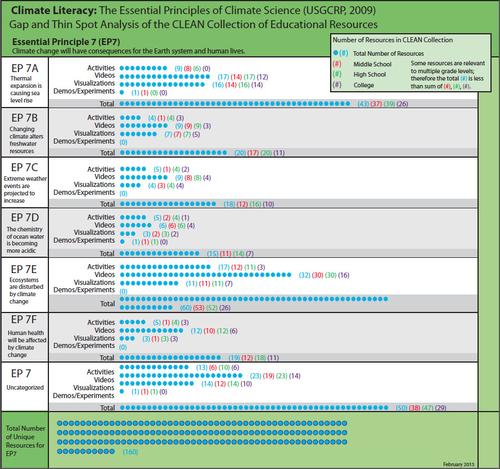Click the EP 7D Activities row label
Image resolution: width=500 pixels, height=469 pixels.
(101, 217)
